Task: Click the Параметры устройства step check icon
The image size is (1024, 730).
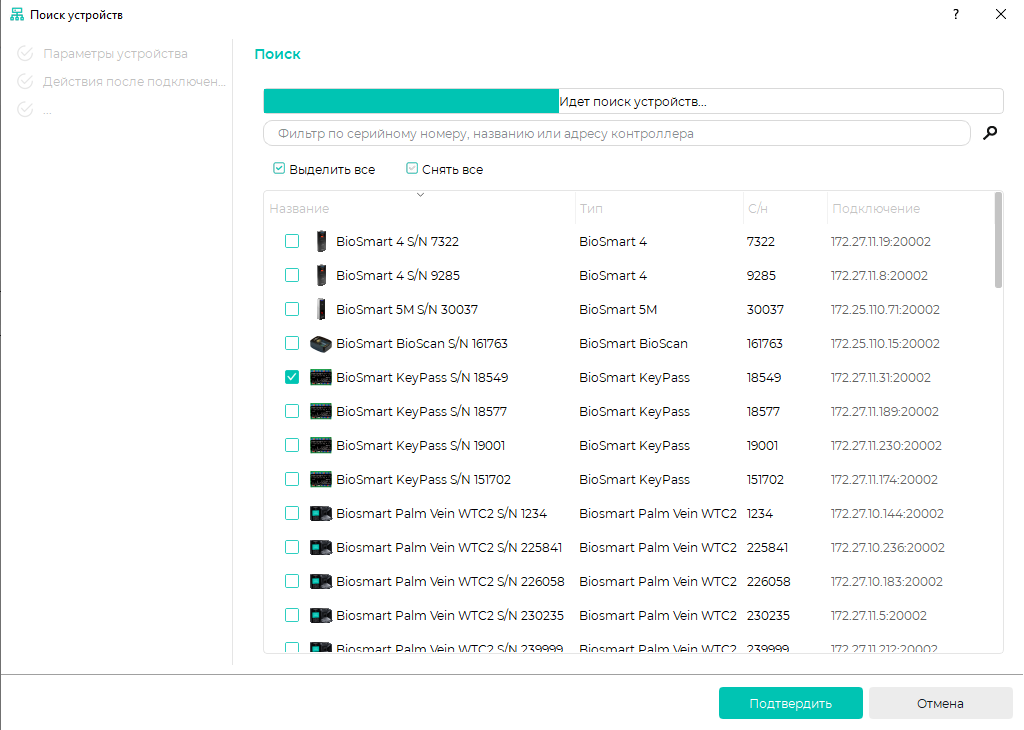Action: click(x=25, y=54)
